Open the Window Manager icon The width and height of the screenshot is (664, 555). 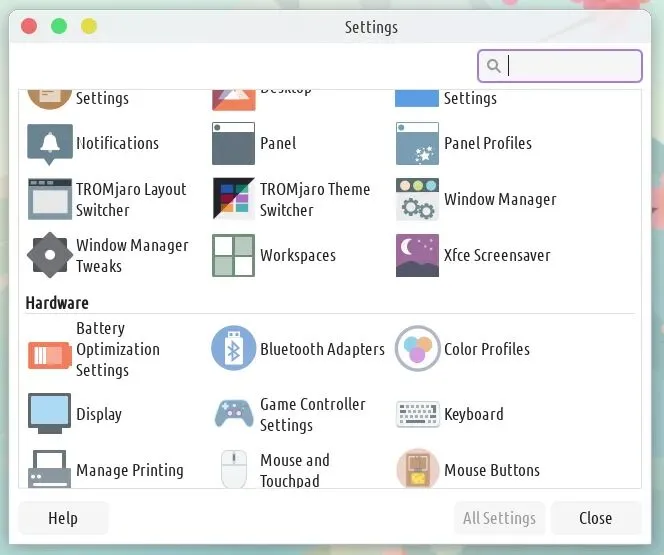click(417, 199)
